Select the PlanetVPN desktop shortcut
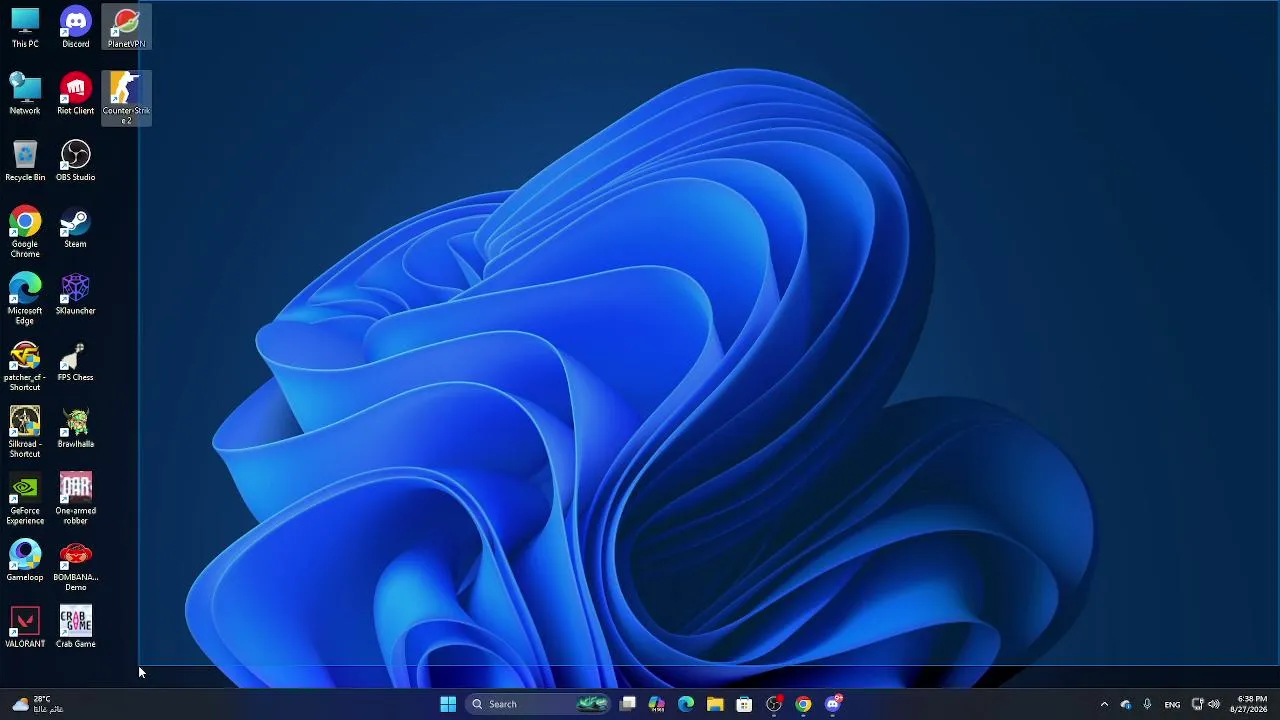The height and width of the screenshot is (720, 1280). [126, 28]
